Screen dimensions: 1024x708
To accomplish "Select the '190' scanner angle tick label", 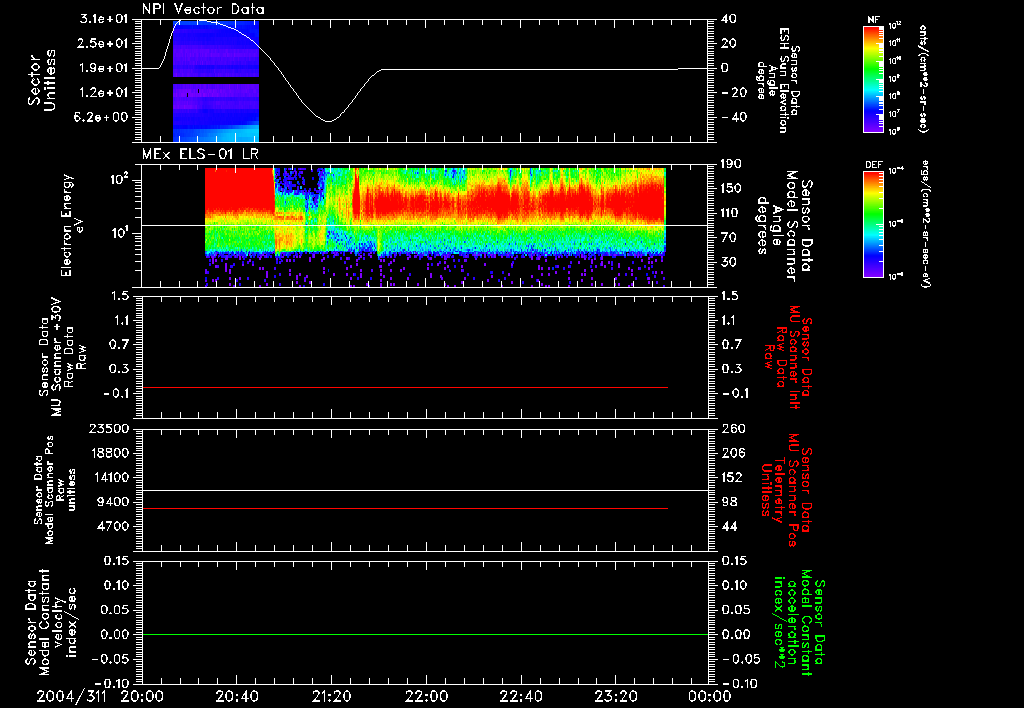I will click(732, 164).
